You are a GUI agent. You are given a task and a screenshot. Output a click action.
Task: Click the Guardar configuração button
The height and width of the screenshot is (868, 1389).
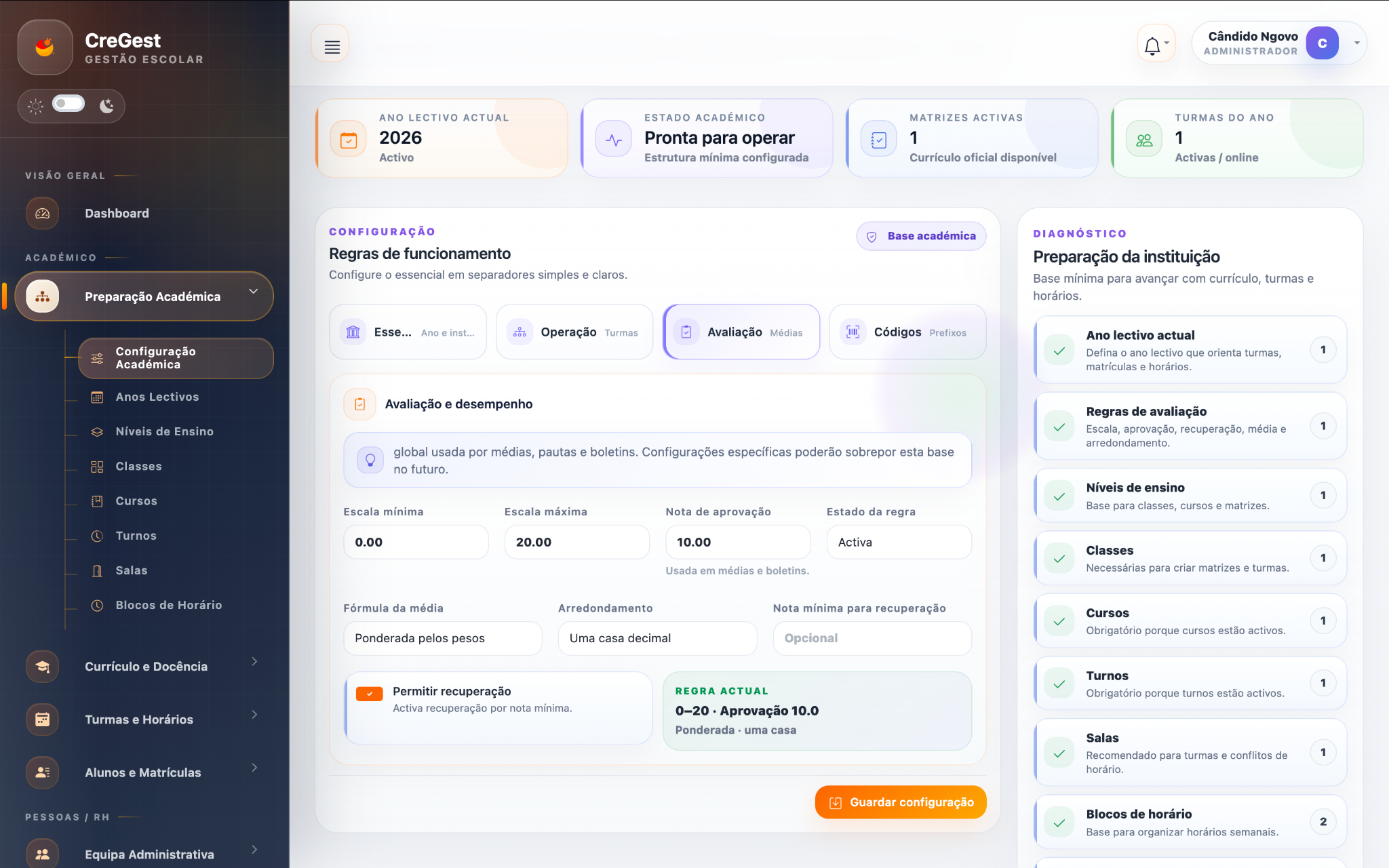click(x=900, y=802)
